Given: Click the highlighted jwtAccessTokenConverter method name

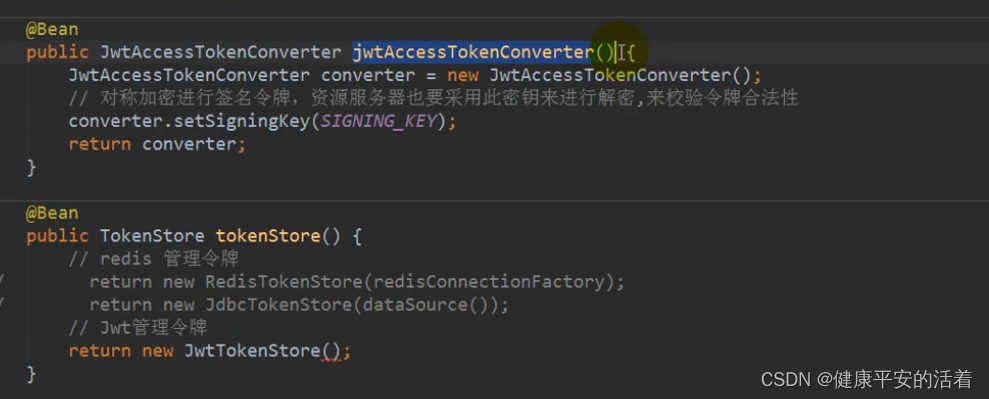Looking at the screenshot, I should tap(473, 52).
